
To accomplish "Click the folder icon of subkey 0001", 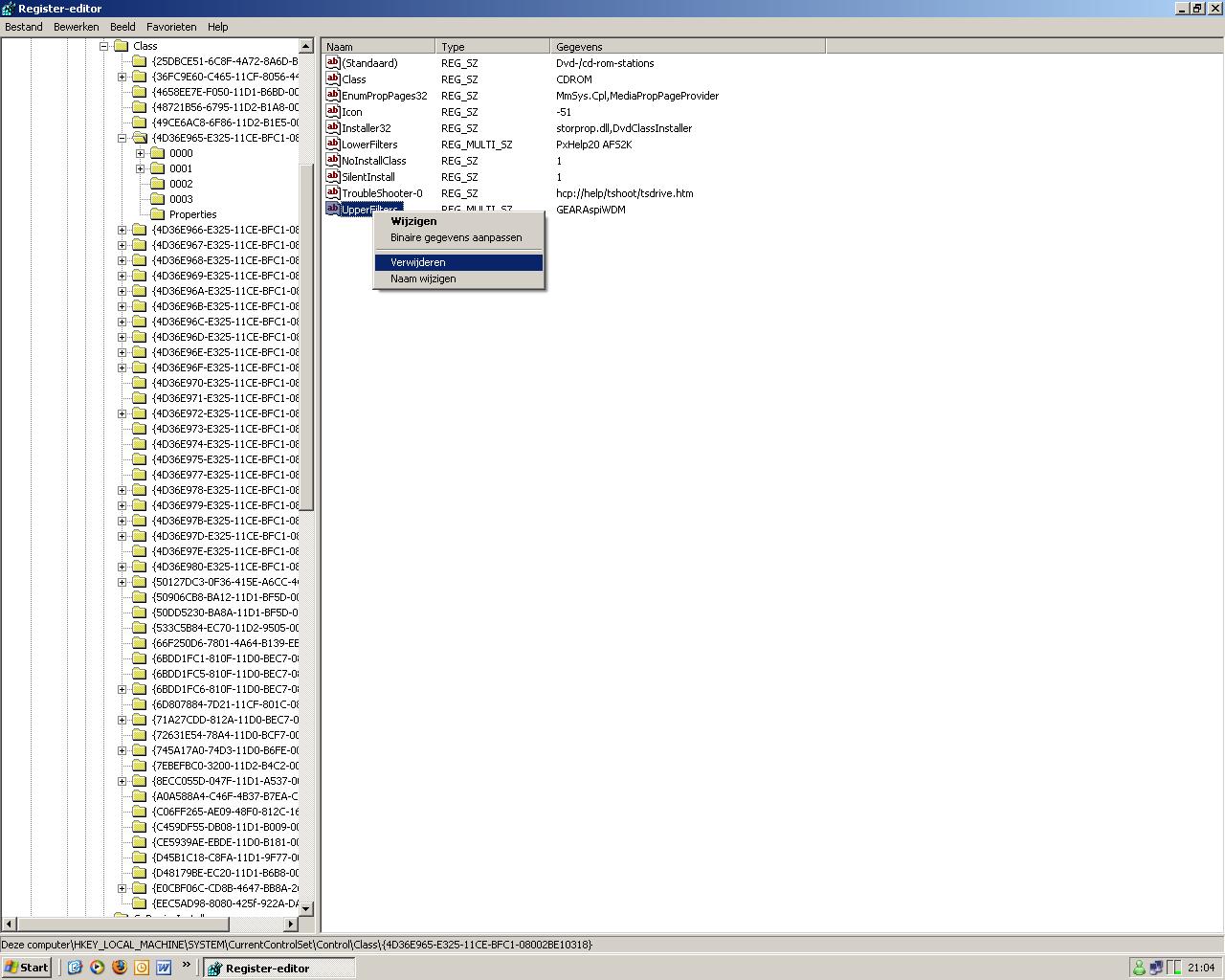I will click(157, 168).
